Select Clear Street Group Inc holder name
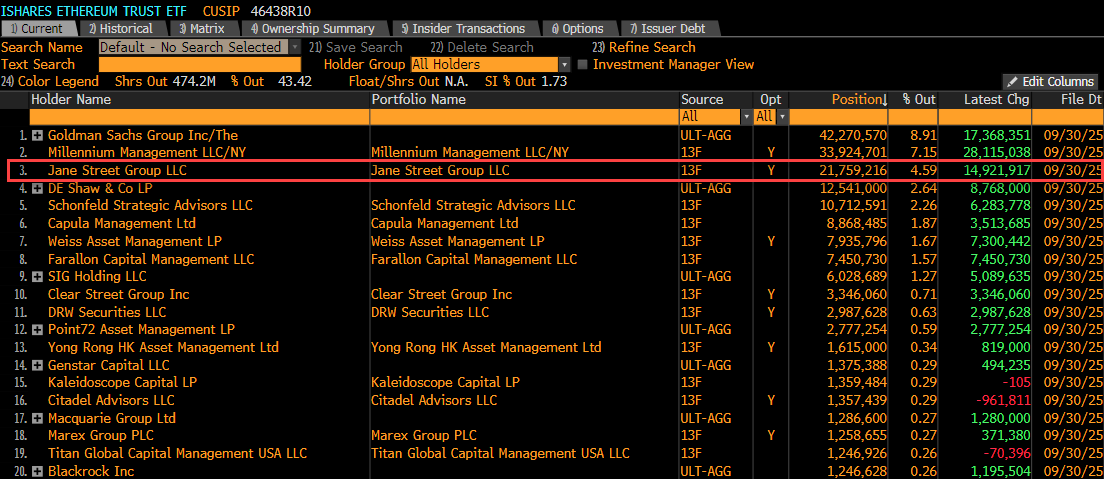Image resolution: width=1104 pixels, height=479 pixels. (x=118, y=294)
